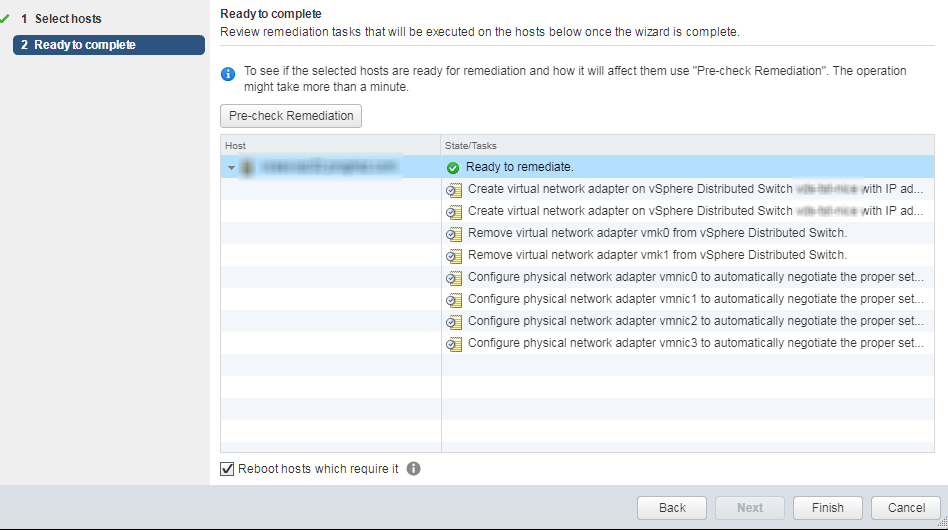Click the Host column header
The width and height of the screenshot is (948, 530).
[236, 146]
